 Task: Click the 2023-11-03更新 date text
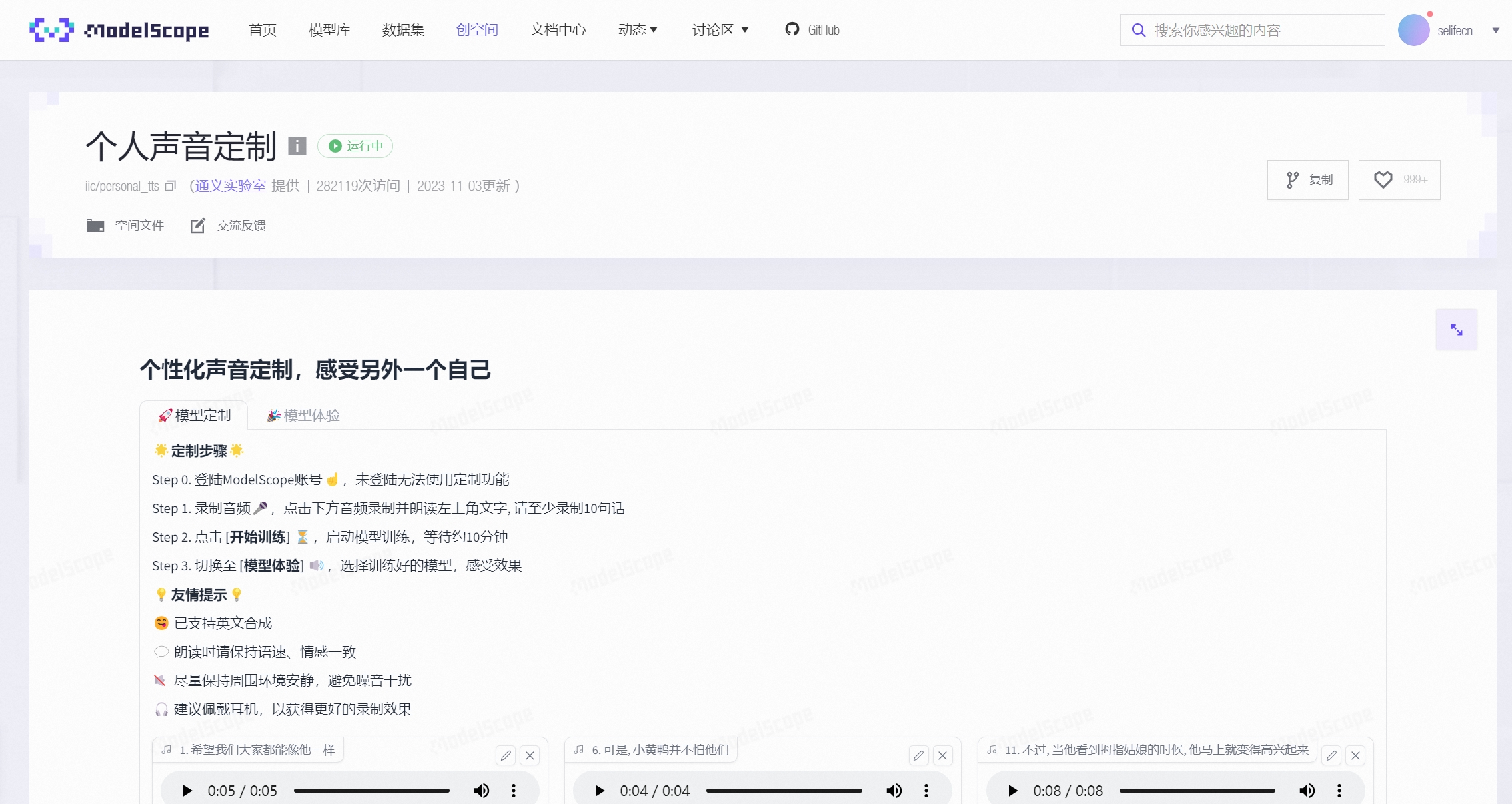click(464, 186)
